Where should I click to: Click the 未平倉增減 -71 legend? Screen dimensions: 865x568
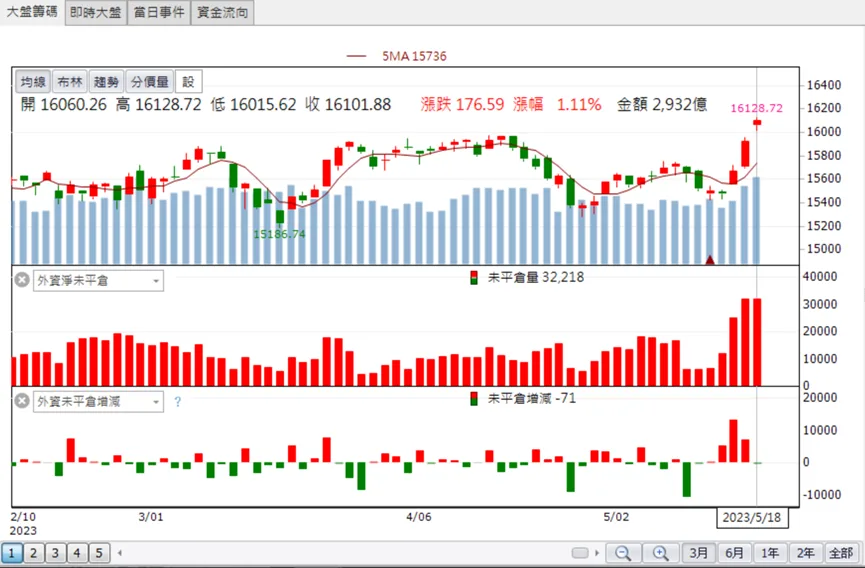523,398
